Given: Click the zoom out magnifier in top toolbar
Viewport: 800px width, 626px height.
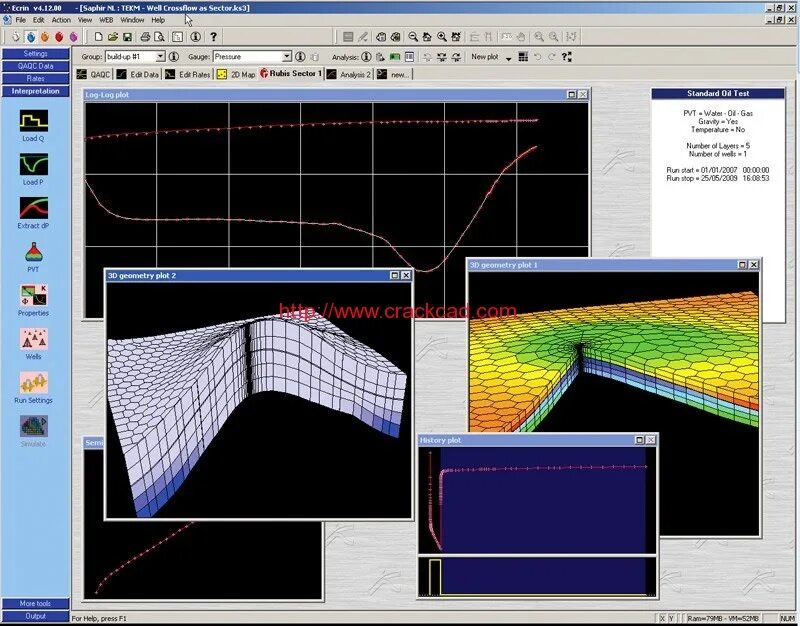Looking at the screenshot, I should (x=413, y=37).
